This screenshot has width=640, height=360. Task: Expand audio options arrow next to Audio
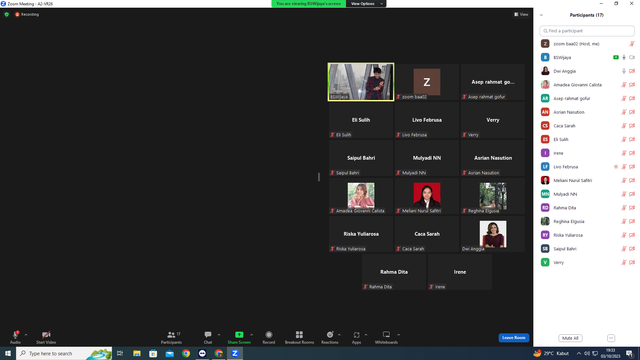(x=26, y=335)
